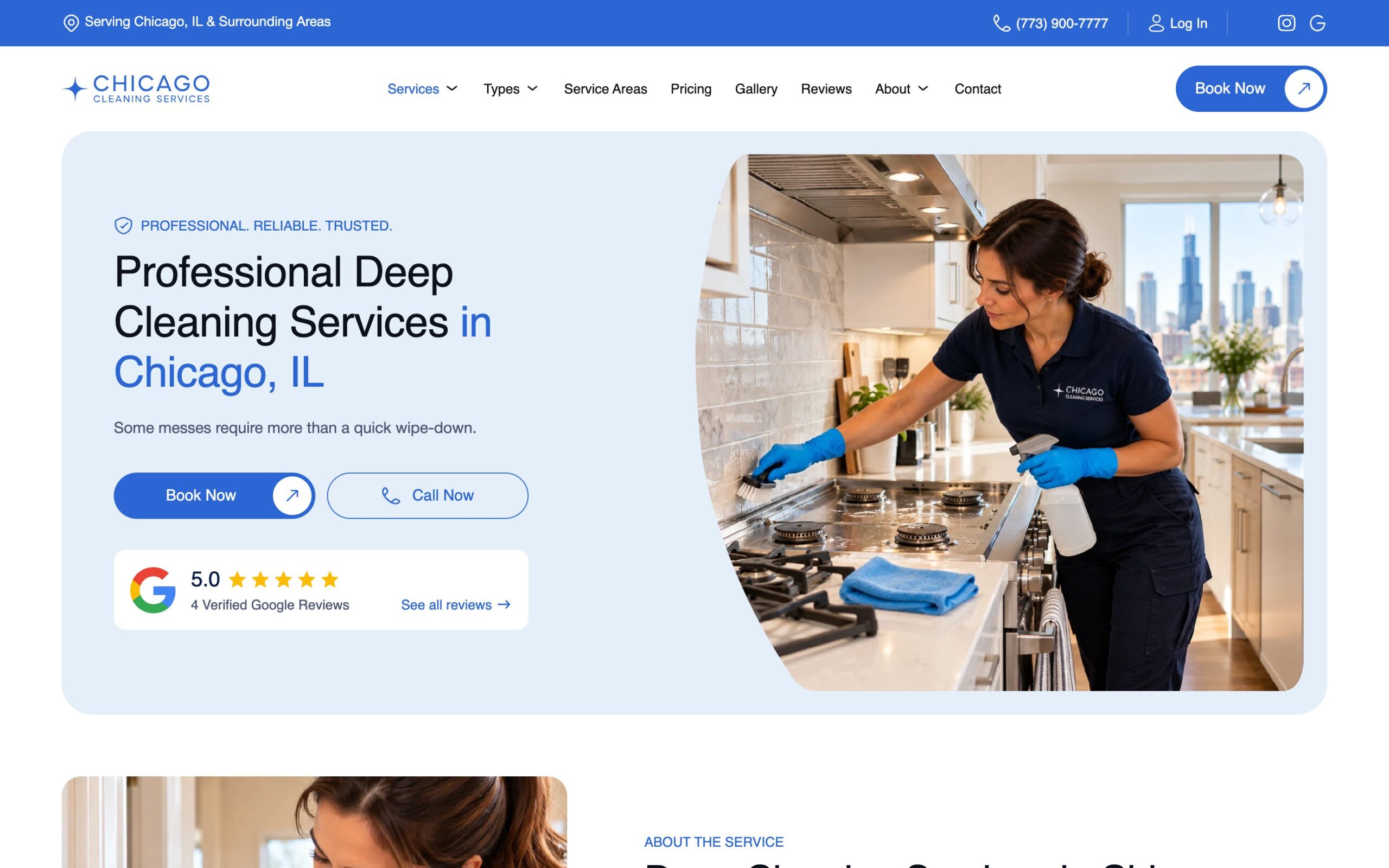The height and width of the screenshot is (868, 1389).
Task: Click the kitchen cleaner hero image
Action: click(999, 422)
